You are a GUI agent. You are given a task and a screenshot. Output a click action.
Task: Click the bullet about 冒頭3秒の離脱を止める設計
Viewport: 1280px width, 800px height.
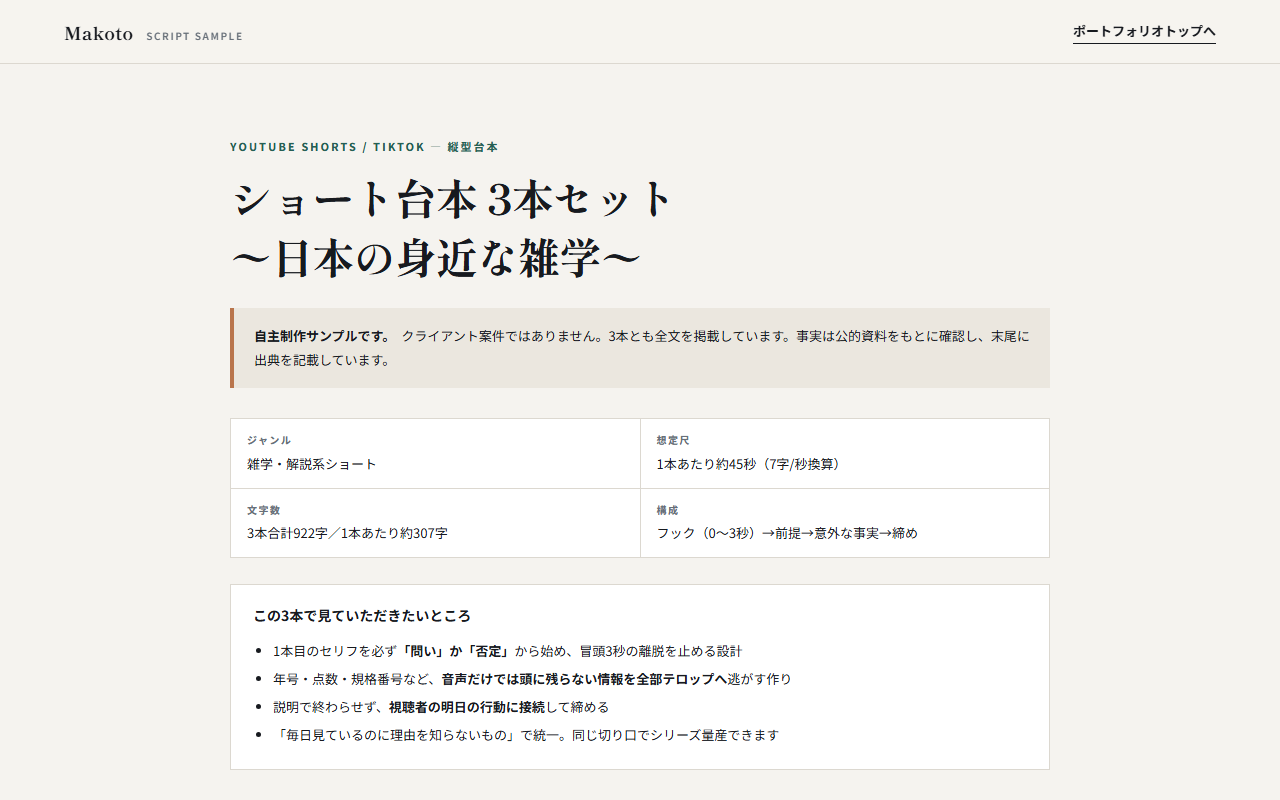pyautogui.click(x=508, y=651)
